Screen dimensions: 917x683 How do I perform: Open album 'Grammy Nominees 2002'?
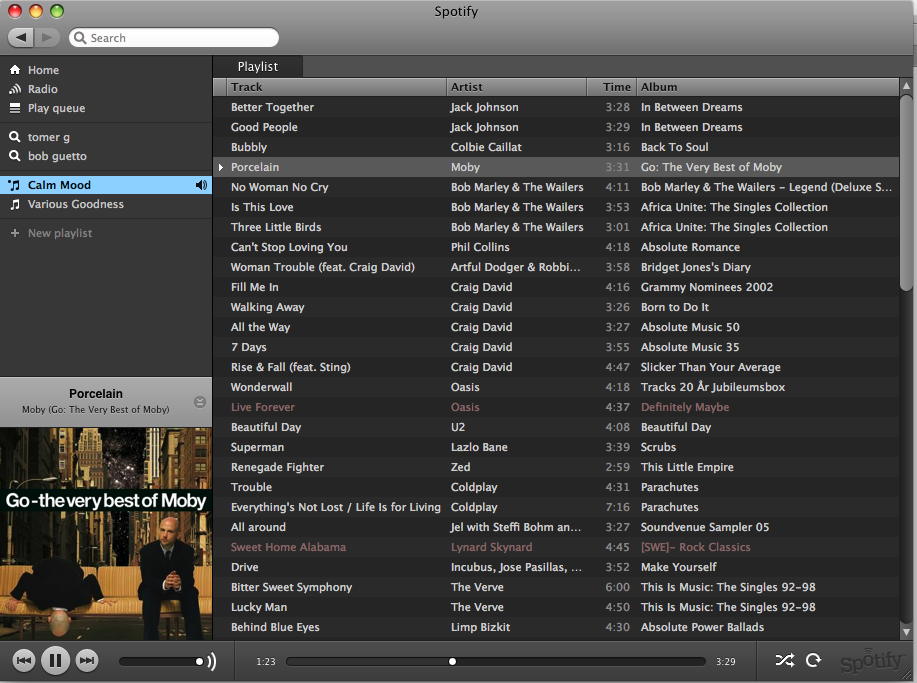(x=707, y=287)
